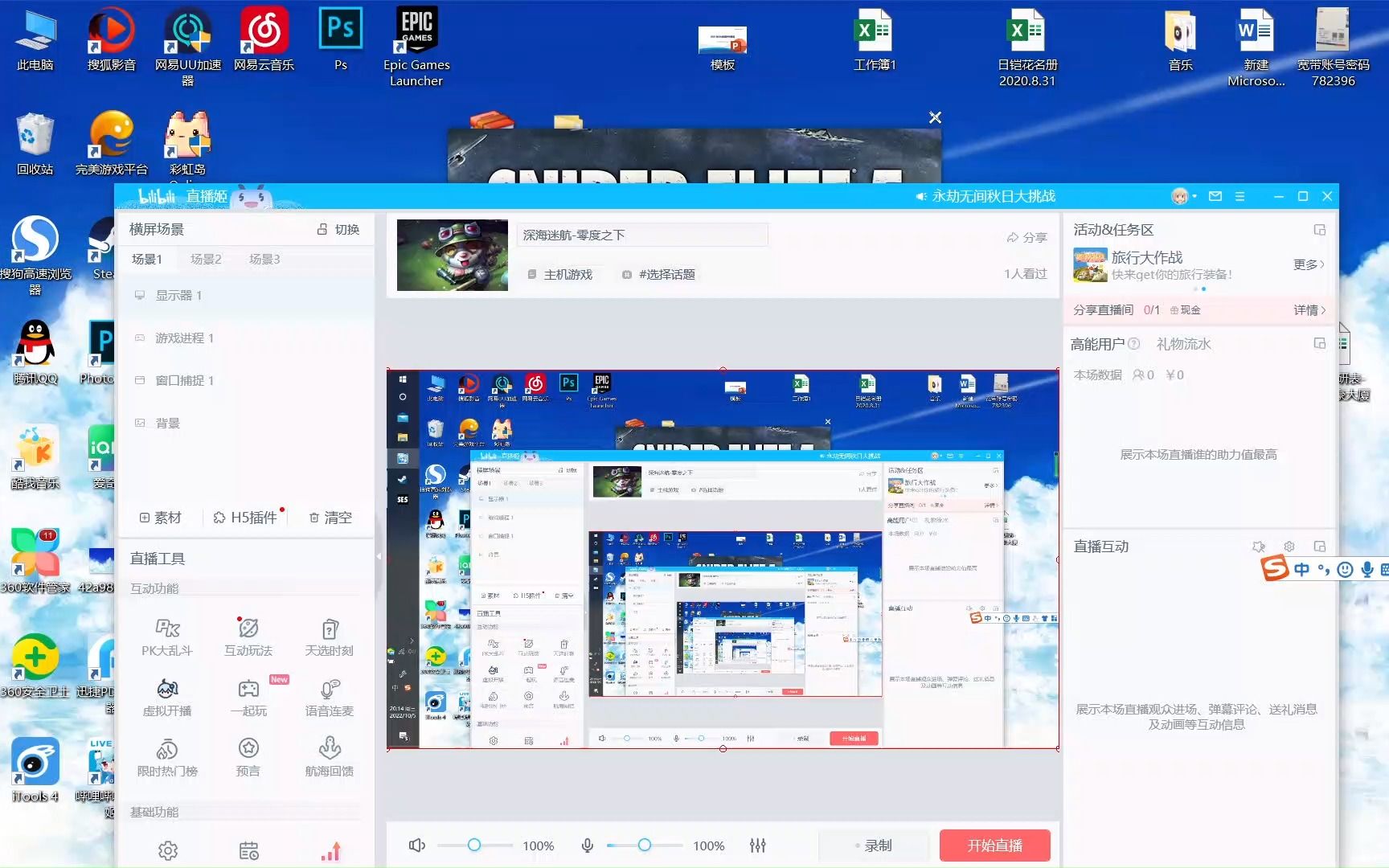The image size is (1389, 868).
Task: Select 窗口捕捉 1 source
Action: coord(247,381)
